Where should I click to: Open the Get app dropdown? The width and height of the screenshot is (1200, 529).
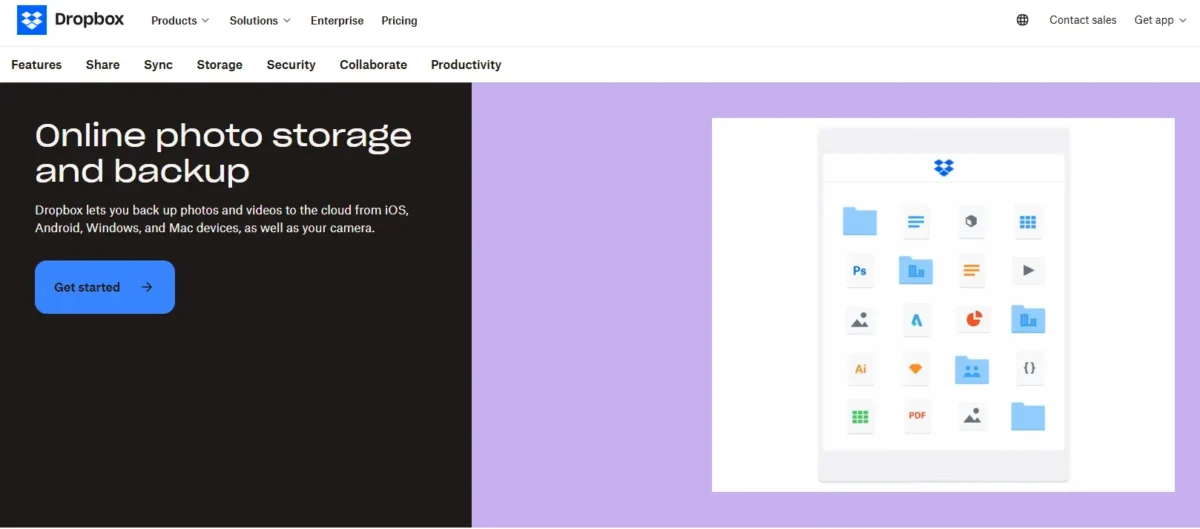point(1160,20)
